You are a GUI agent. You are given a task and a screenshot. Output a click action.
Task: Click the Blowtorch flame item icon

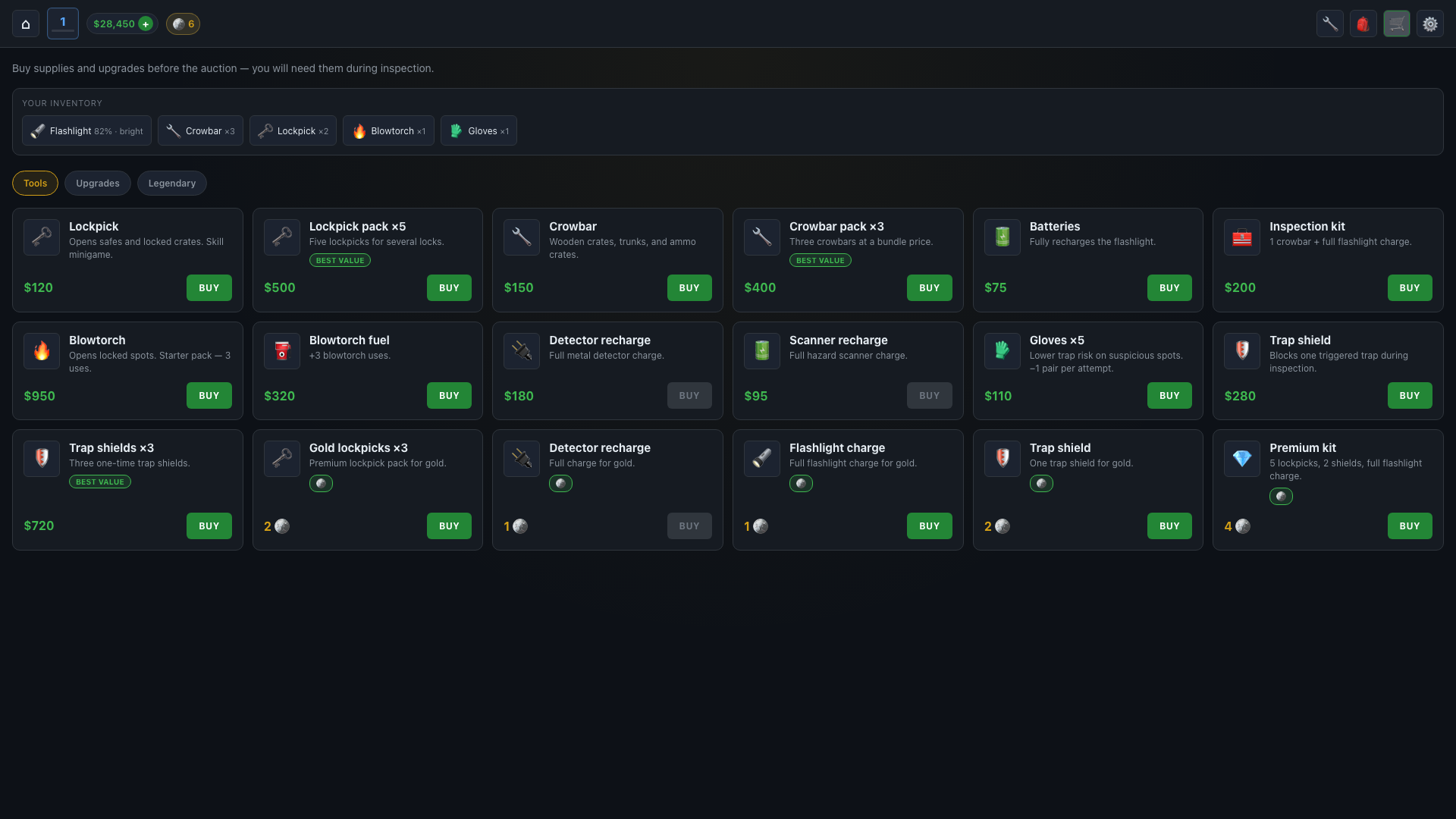[42, 351]
